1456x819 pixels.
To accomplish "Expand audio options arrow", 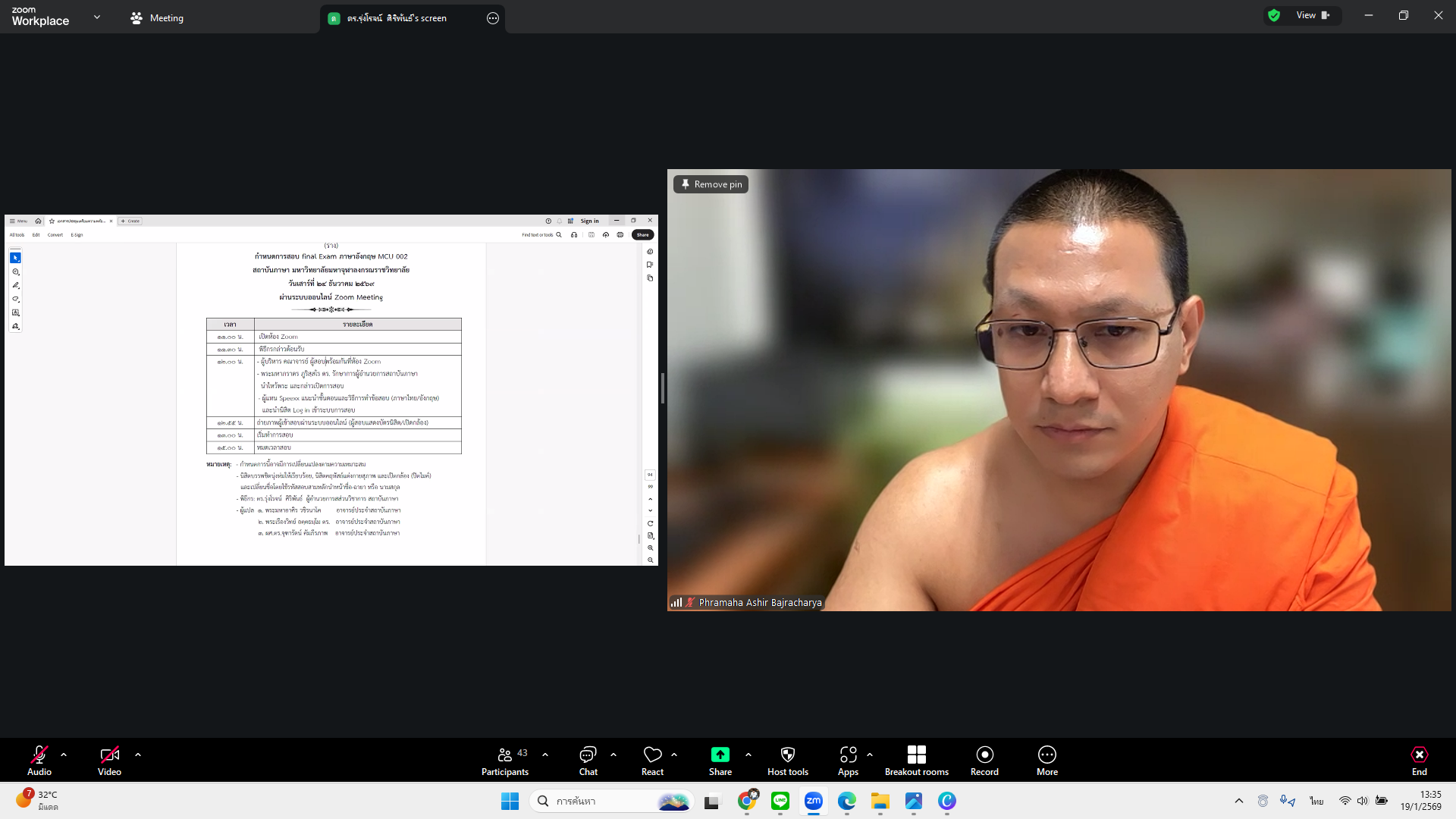I will pyautogui.click(x=64, y=755).
